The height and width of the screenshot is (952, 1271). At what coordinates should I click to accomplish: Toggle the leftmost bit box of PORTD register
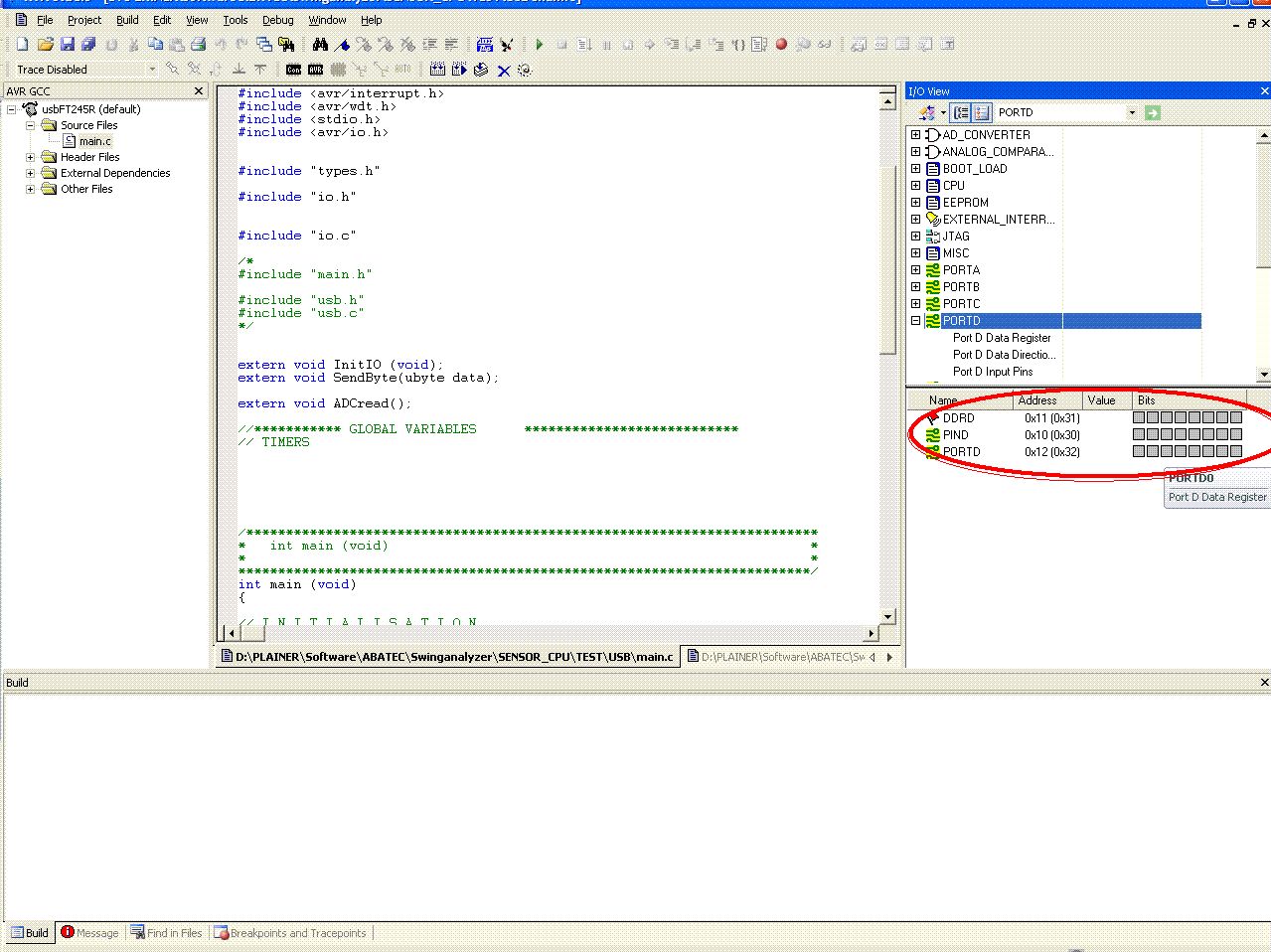[x=1139, y=452]
